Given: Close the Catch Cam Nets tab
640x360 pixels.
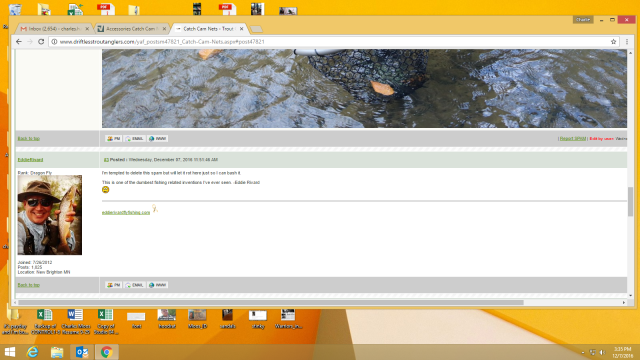Looking at the screenshot, I should pyautogui.click(x=242, y=29).
